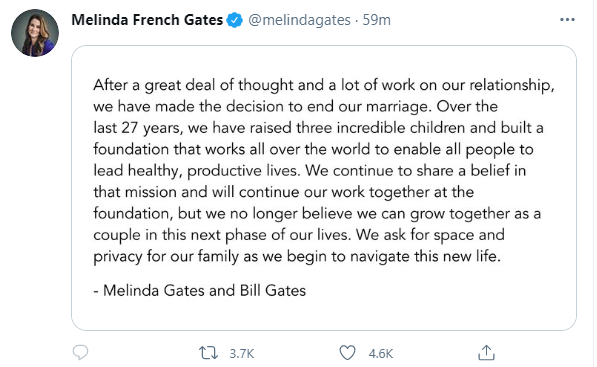Open the 59m timestamp permalink
597x367 pixels.
pos(376,20)
